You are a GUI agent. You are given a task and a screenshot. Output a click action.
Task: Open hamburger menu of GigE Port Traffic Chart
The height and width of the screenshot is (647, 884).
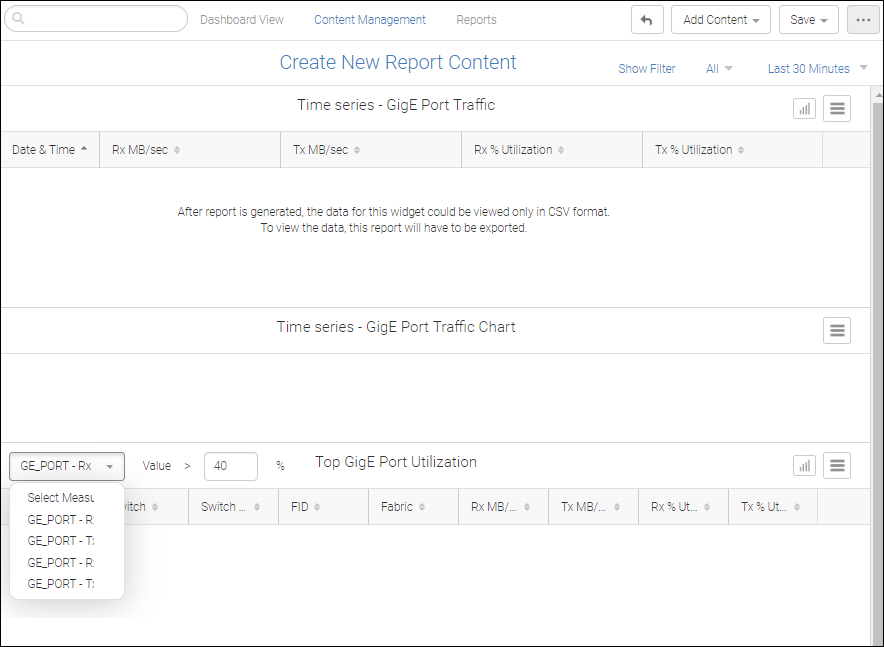click(837, 330)
